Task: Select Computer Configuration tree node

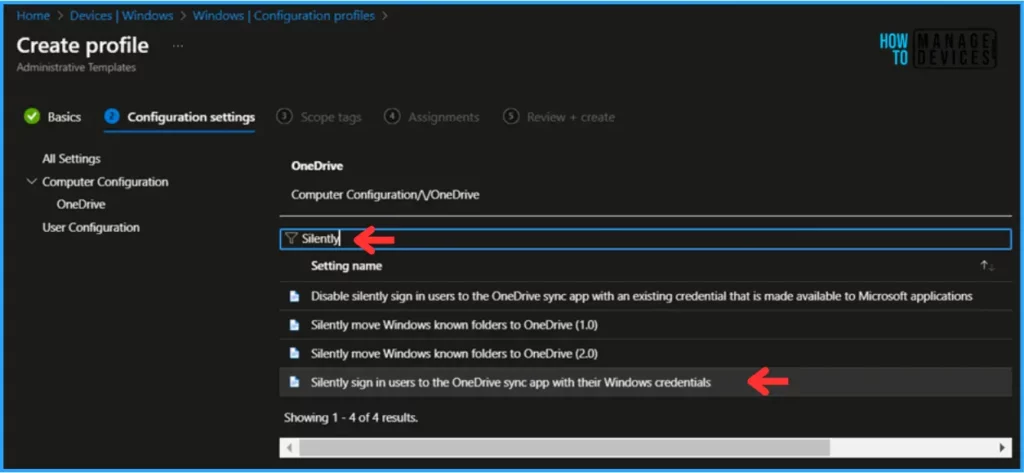Action: 105,182
